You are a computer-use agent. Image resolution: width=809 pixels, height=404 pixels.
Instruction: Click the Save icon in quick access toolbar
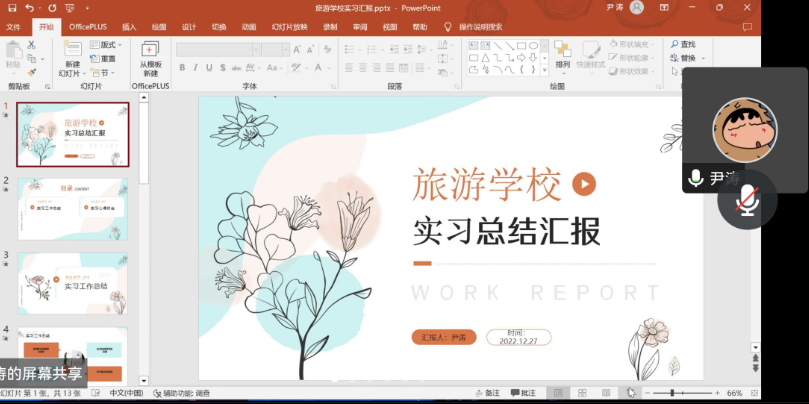click(11, 8)
